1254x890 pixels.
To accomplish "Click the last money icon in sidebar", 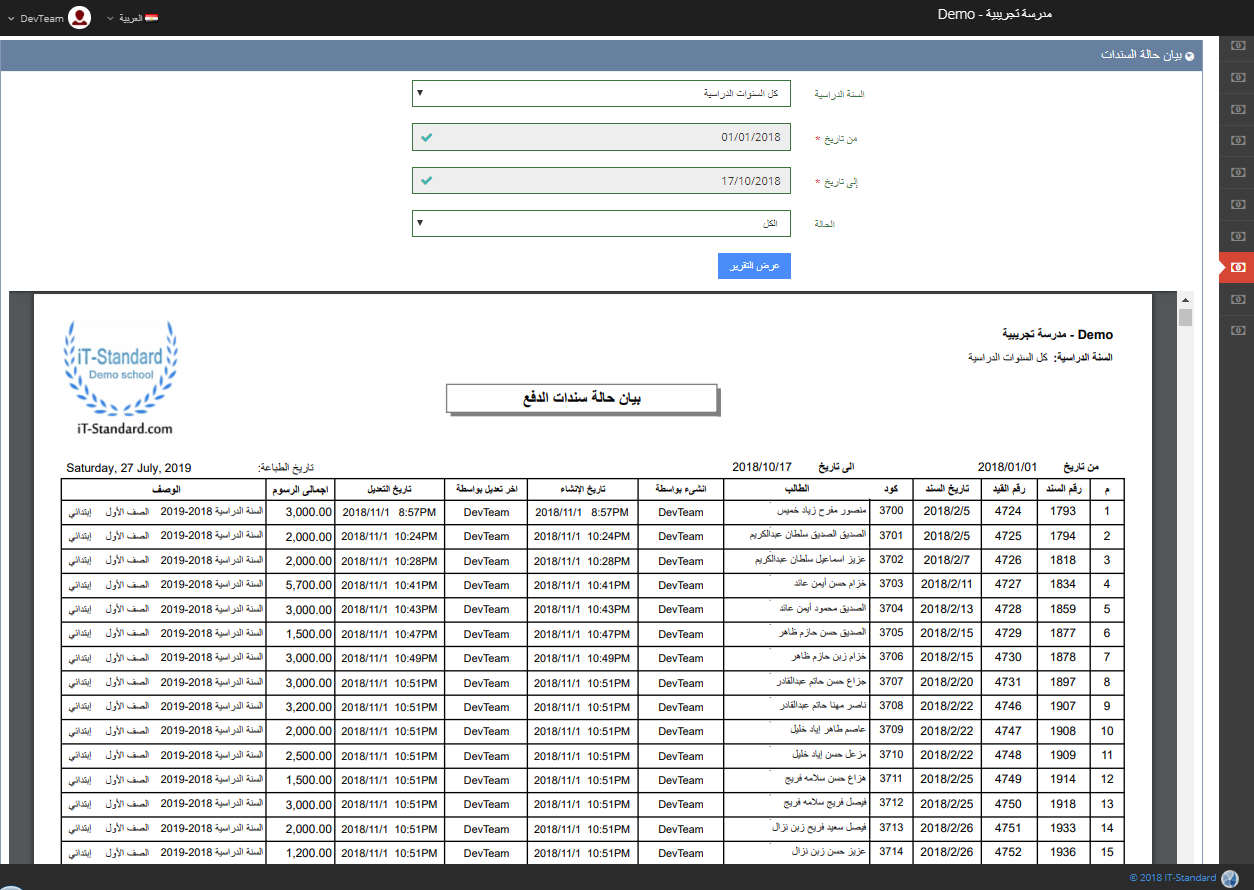I will (x=1238, y=329).
